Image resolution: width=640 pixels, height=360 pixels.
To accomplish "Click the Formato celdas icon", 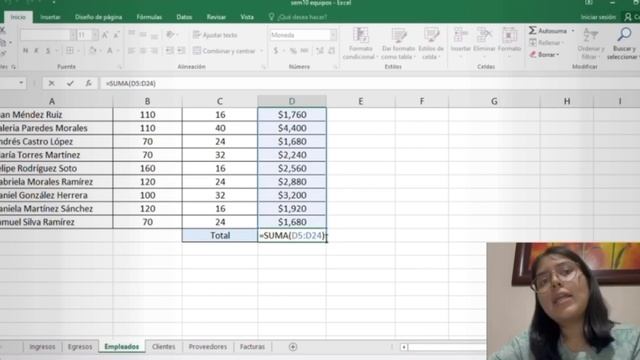I will tap(509, 35).
